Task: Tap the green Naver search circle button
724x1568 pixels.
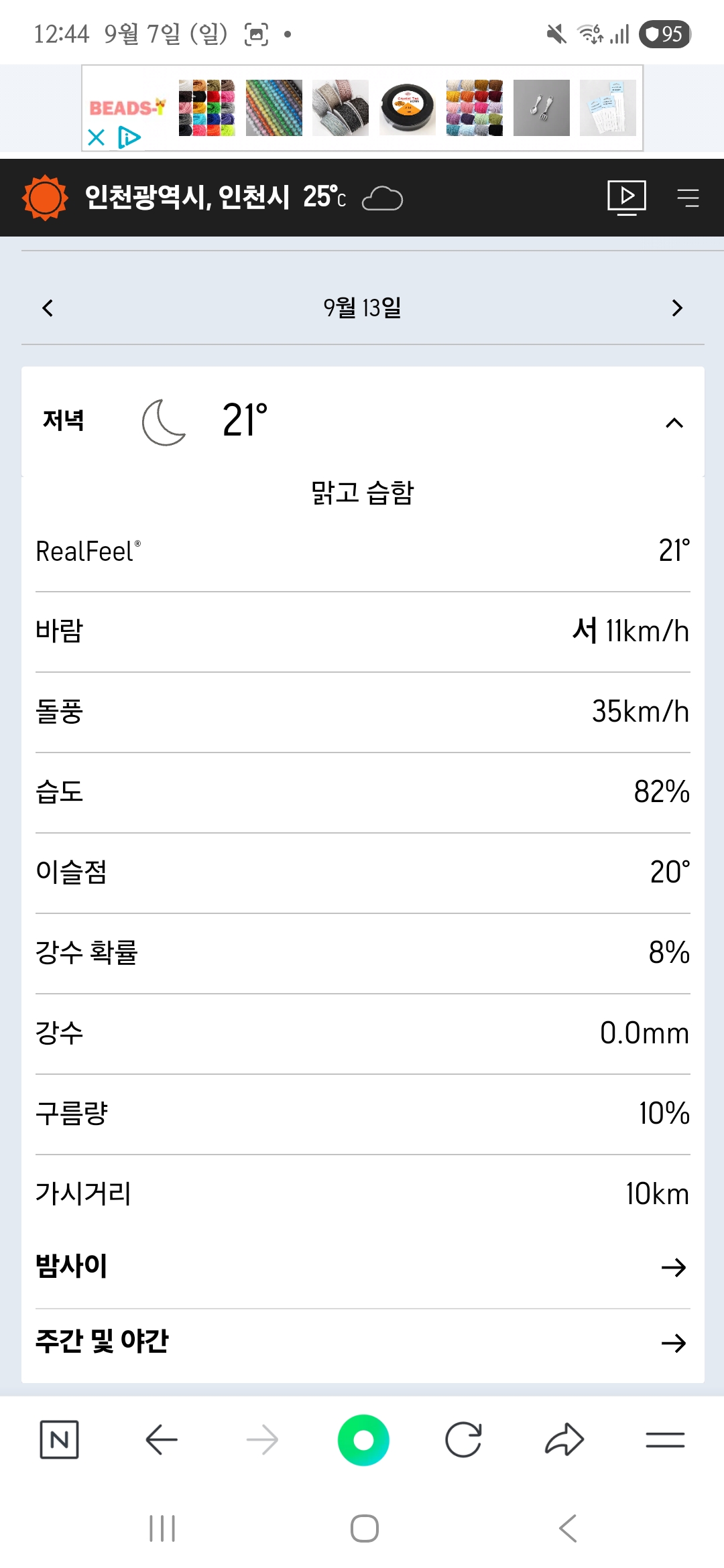Action: pos(363,1439)
